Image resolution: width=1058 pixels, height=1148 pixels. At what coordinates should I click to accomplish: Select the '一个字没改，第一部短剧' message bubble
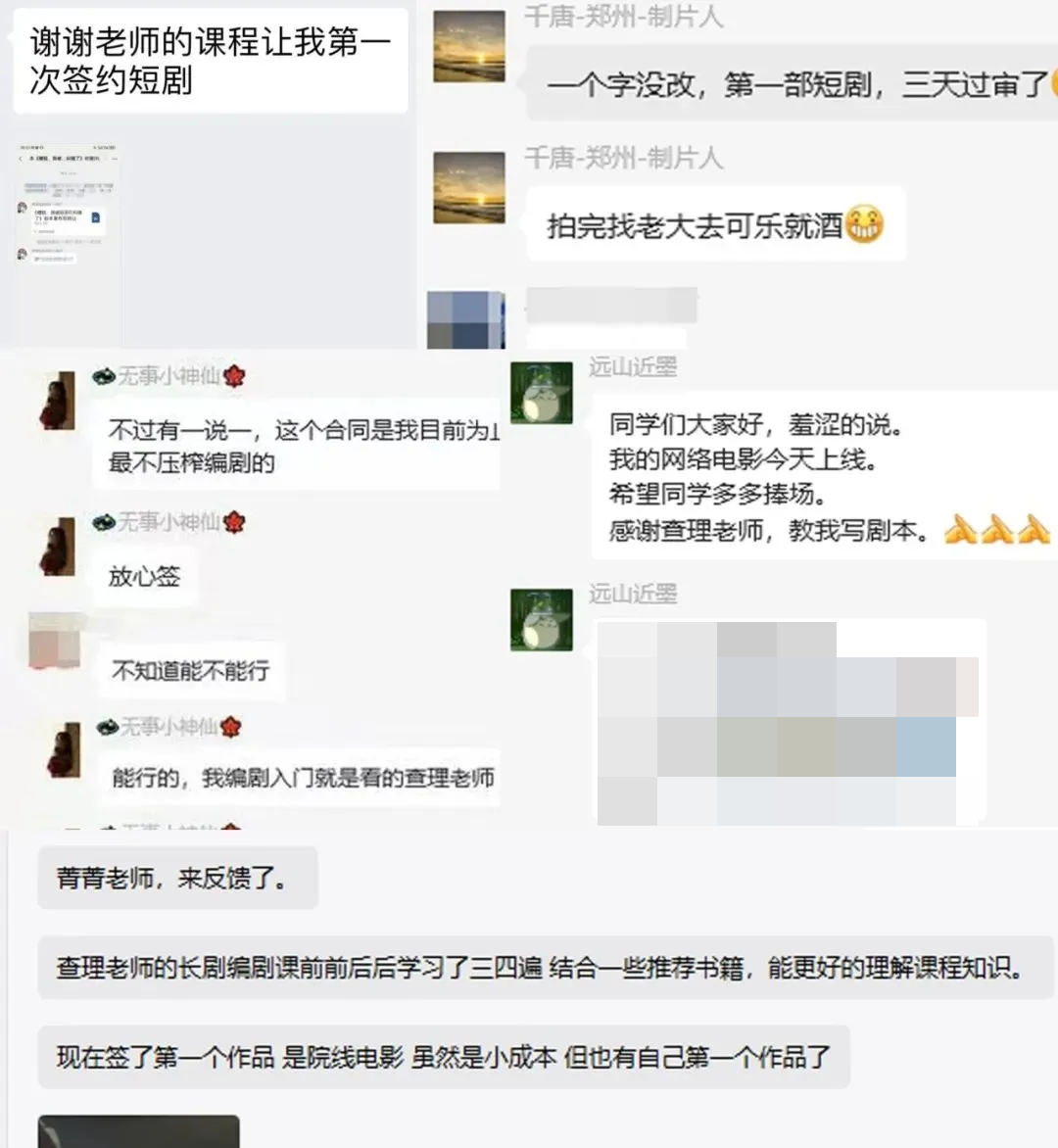coord(793,83)
